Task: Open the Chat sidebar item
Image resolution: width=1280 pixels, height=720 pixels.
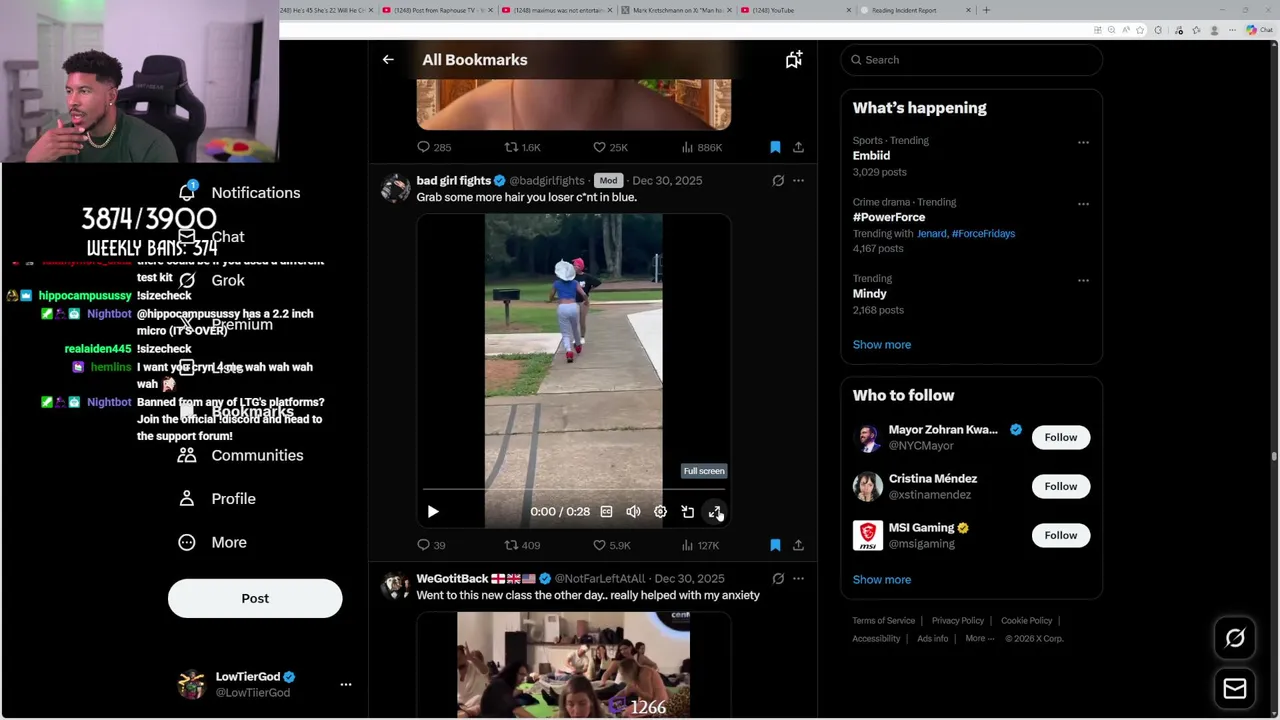Action: (211, 237)
